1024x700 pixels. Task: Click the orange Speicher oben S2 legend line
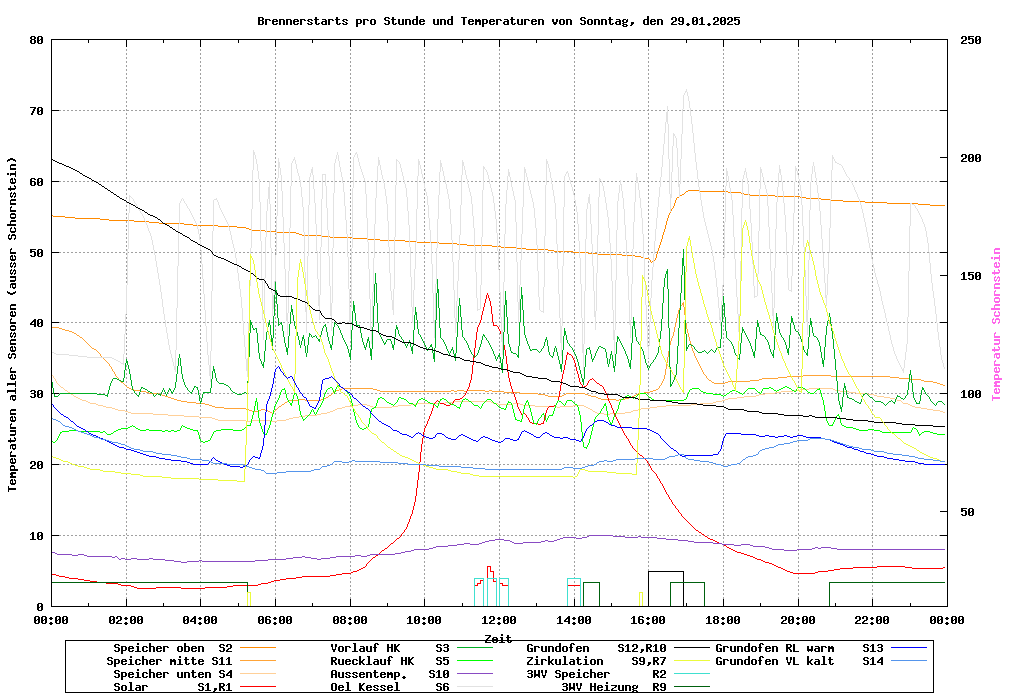tap(259, 648)
